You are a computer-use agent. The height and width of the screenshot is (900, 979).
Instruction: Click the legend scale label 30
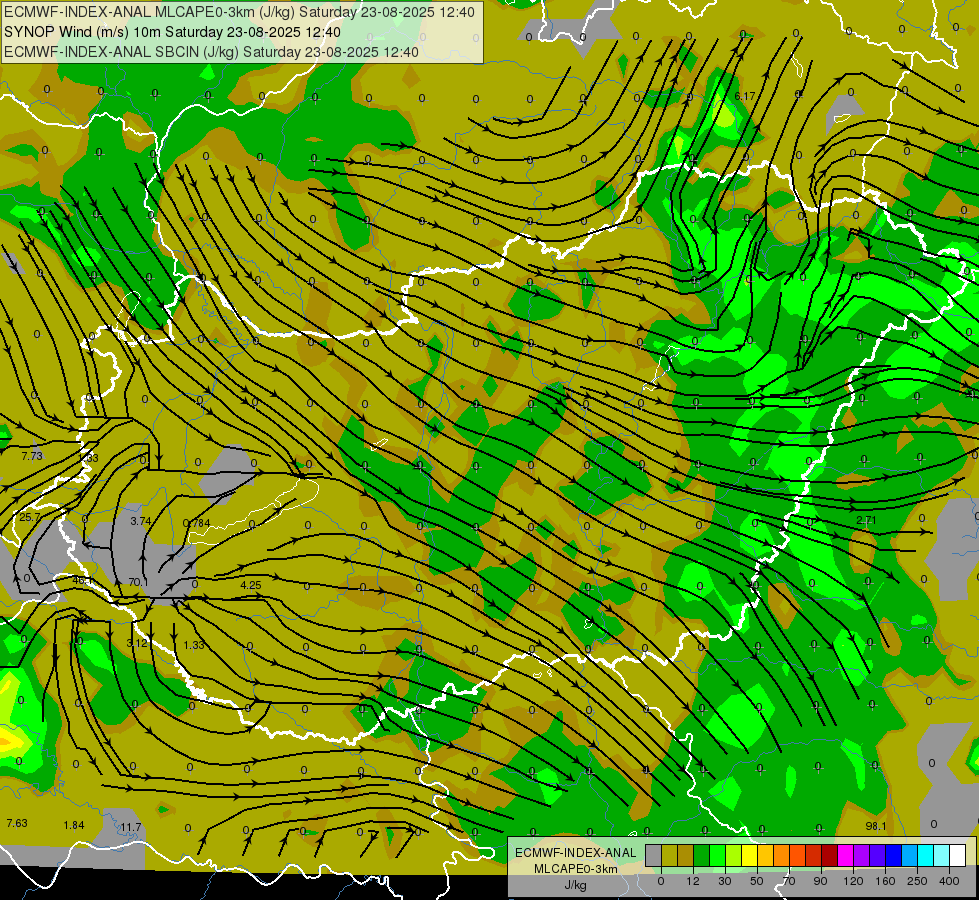pyautogui.click(x=725, y=881)
